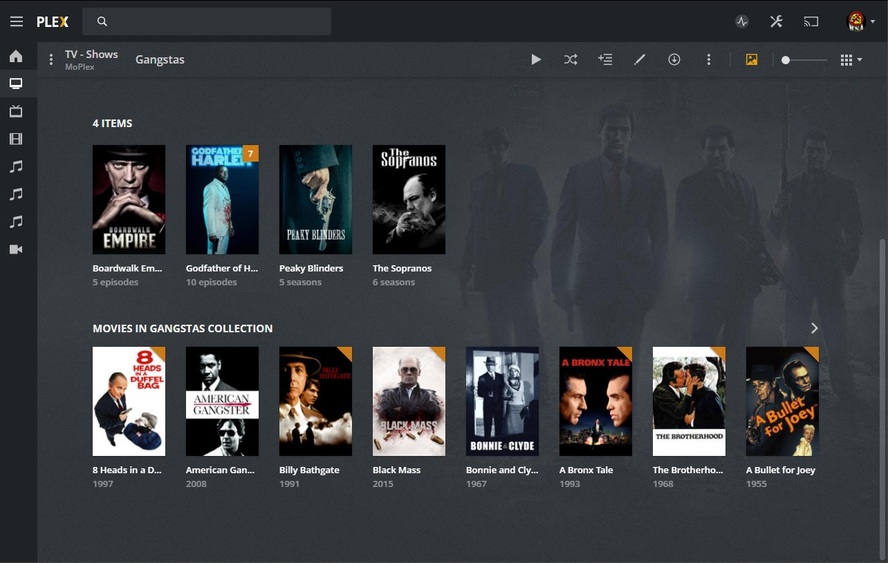Image resolution: width=888 pixels, height=563 pixels.
Task: Click the Bonnie and Cly... title text
Action: [x=502, y=470]
